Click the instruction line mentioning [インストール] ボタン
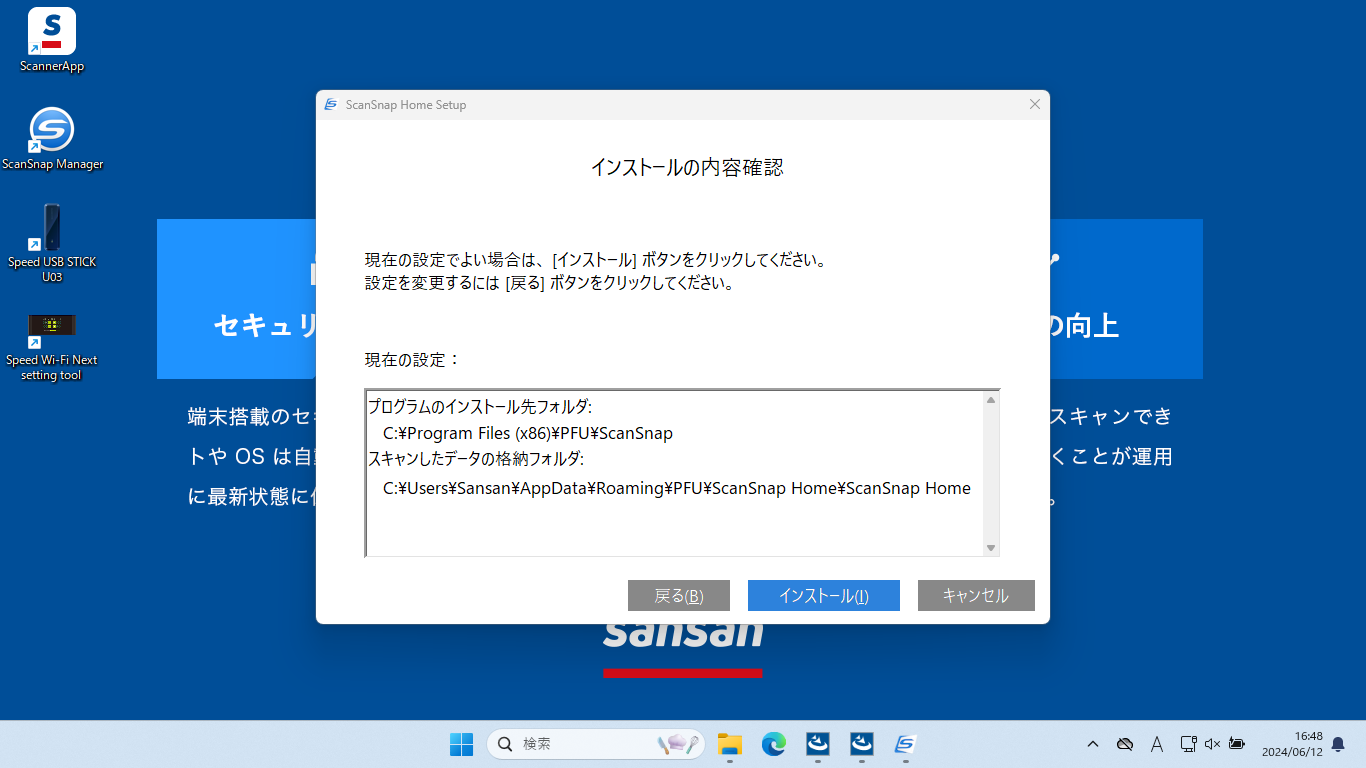Image resolution: width=1366 pixels, height=768 pixels. (595, 261)
